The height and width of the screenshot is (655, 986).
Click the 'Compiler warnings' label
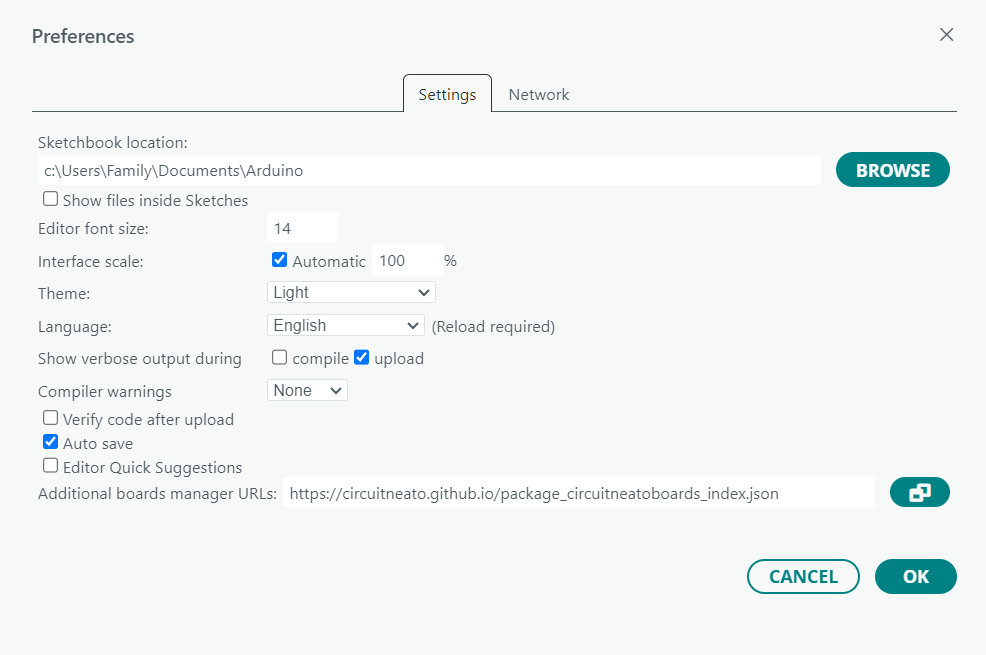click(104, 392)
